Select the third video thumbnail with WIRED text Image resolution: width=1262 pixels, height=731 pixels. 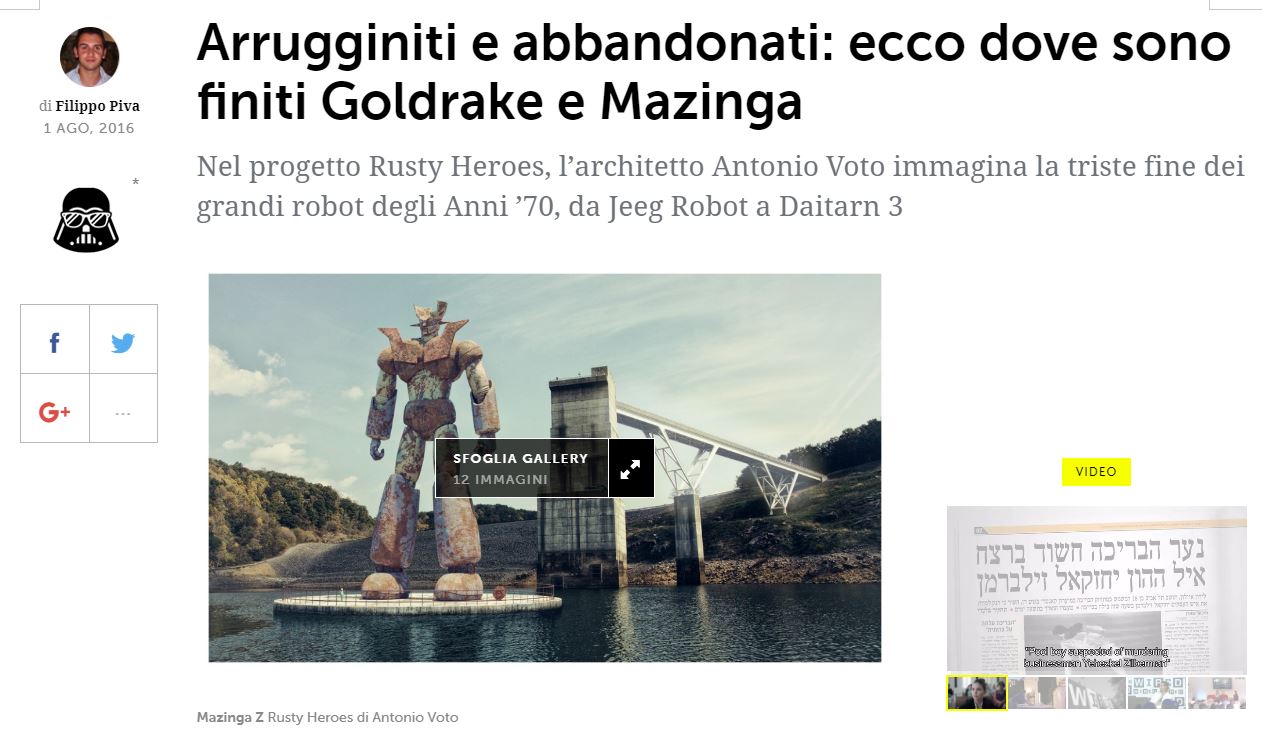[x=1097, y=693]
